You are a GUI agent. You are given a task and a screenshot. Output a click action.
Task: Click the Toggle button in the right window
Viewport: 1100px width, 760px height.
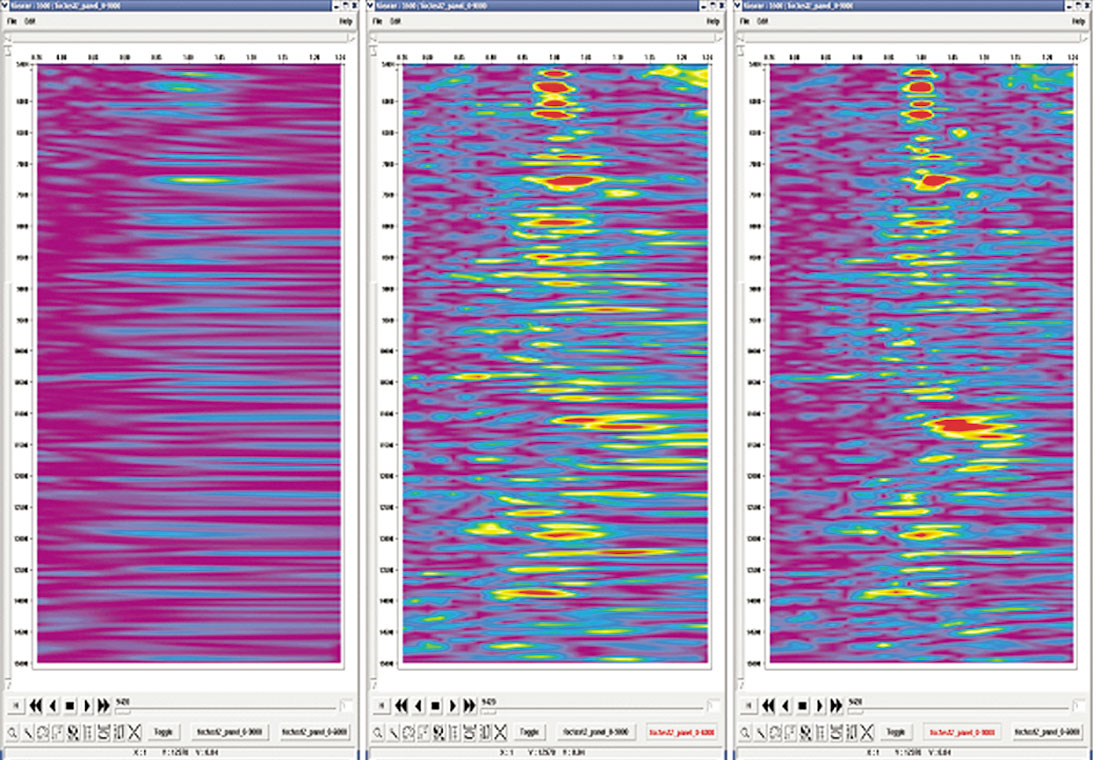896,732
